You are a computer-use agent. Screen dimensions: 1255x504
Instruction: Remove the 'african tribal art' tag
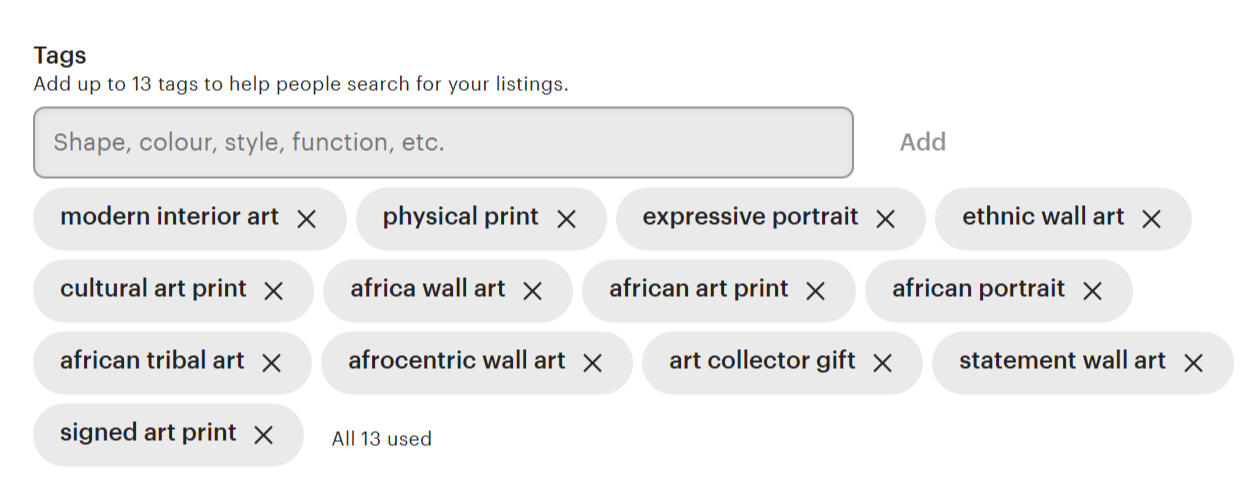click(x=271, y=363)
